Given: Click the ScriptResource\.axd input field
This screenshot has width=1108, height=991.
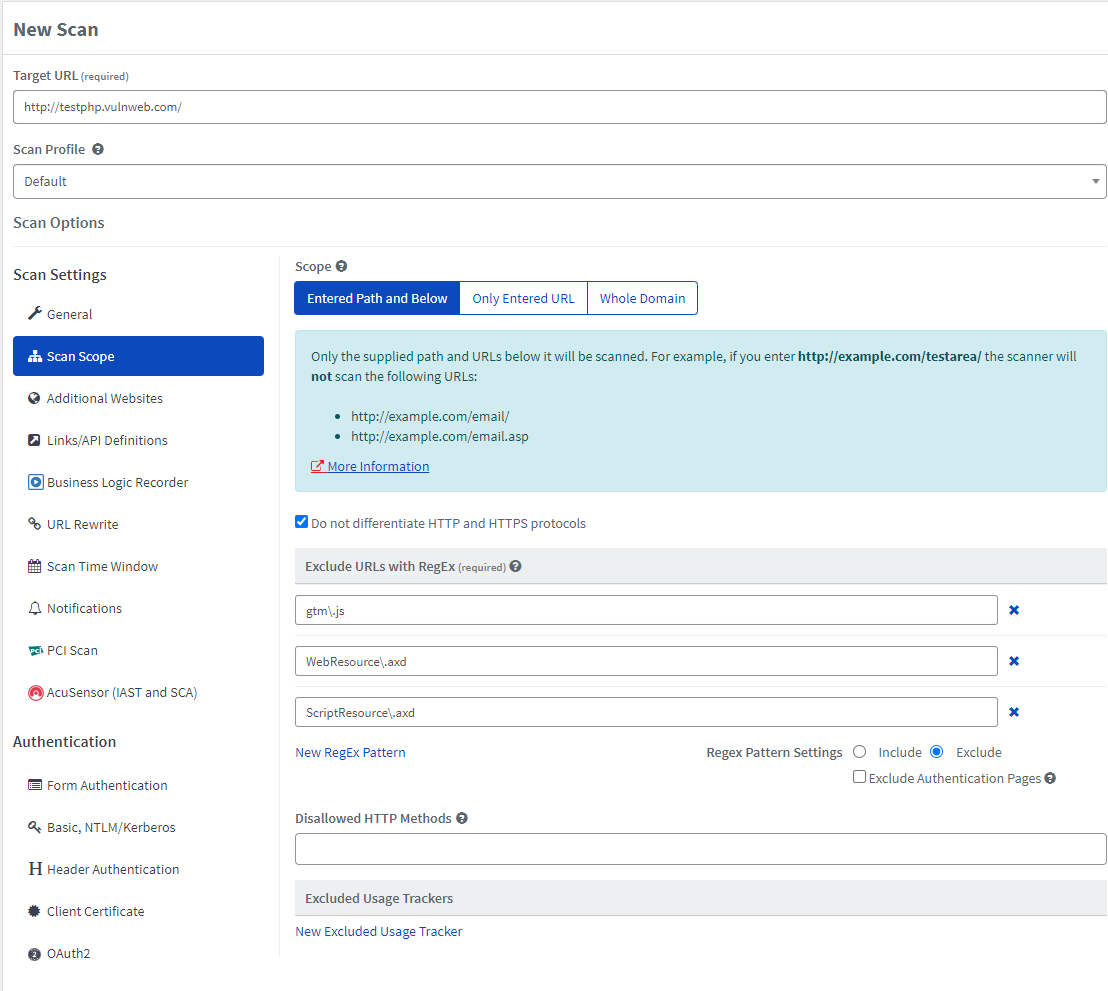Looking at the screenshot, I should tap(647, 712).
